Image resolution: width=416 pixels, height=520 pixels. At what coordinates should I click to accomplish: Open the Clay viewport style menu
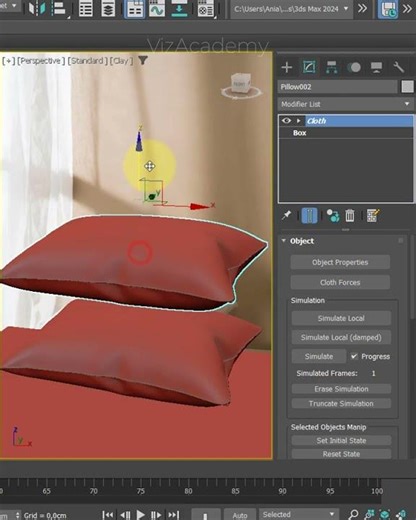pos(121,61)
